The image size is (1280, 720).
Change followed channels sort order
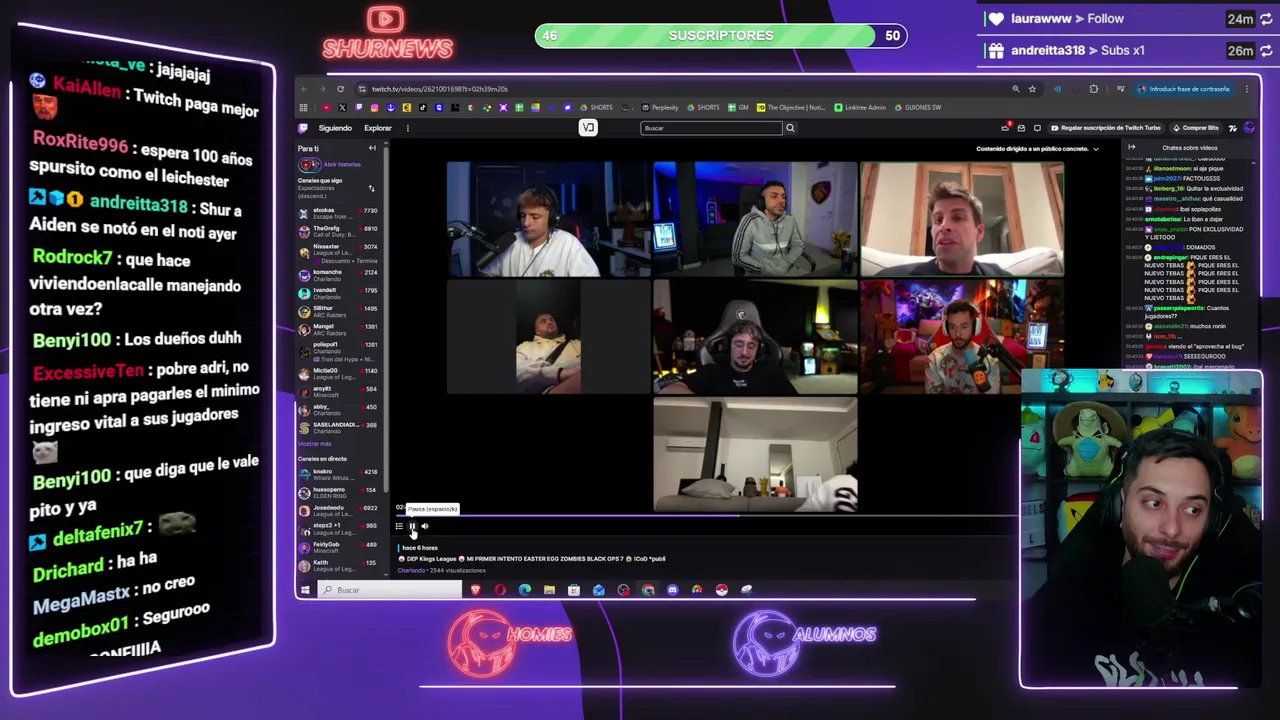click(x=371, y=188)
